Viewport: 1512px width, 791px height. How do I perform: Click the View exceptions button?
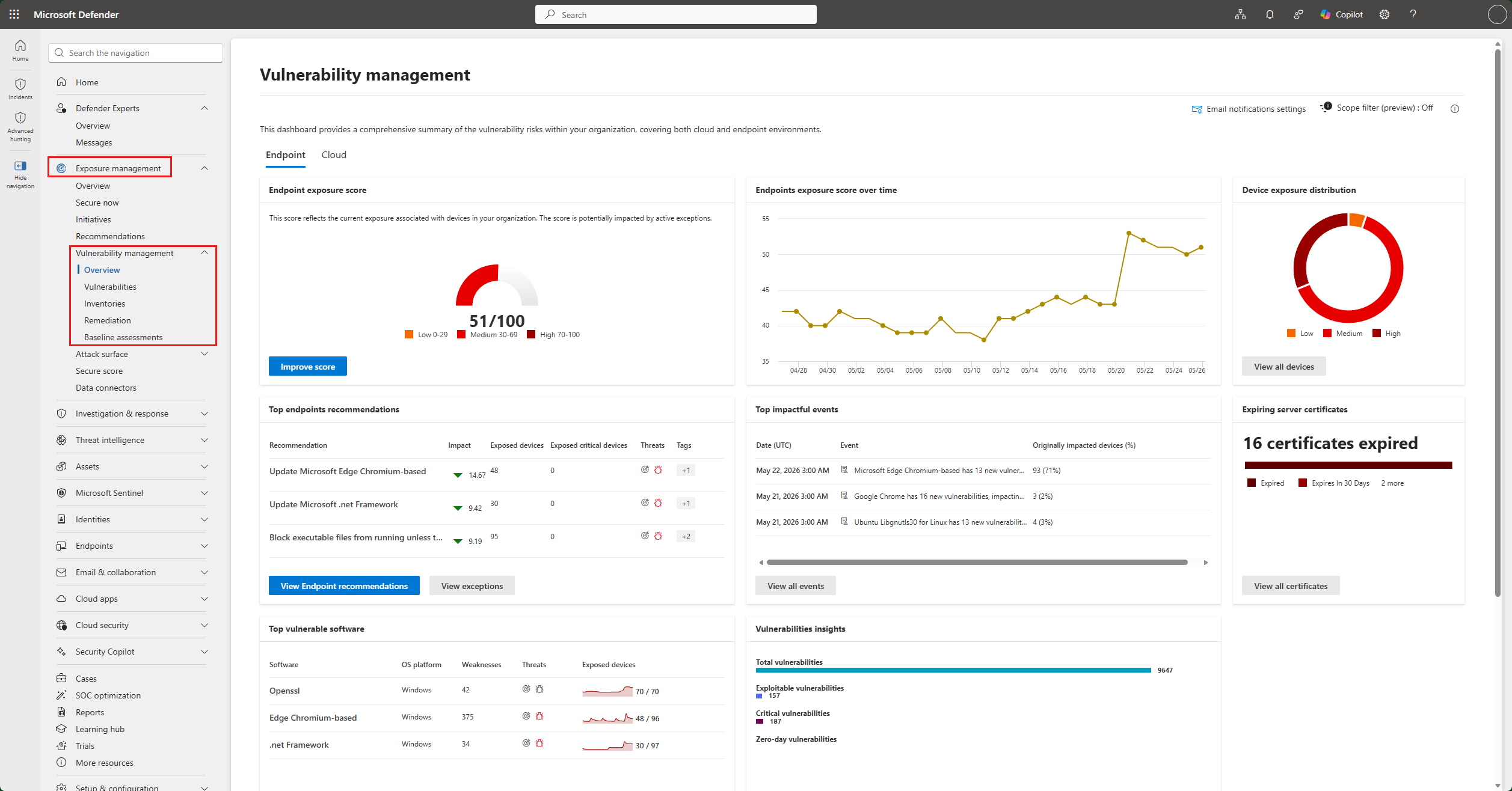(x=472, y=585)
